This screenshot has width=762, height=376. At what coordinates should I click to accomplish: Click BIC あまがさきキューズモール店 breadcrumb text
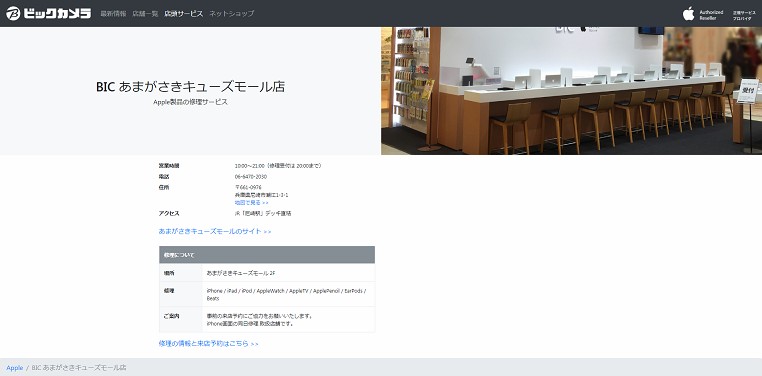(79, 368)
